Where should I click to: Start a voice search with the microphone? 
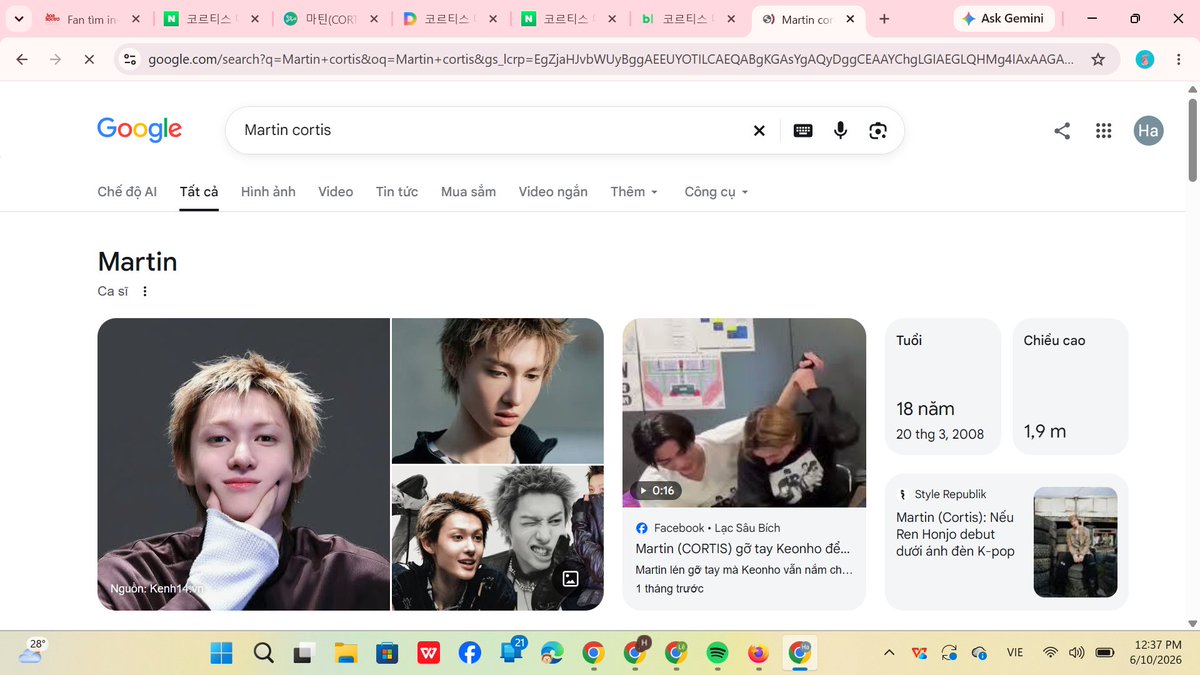[x=840, y=130]
